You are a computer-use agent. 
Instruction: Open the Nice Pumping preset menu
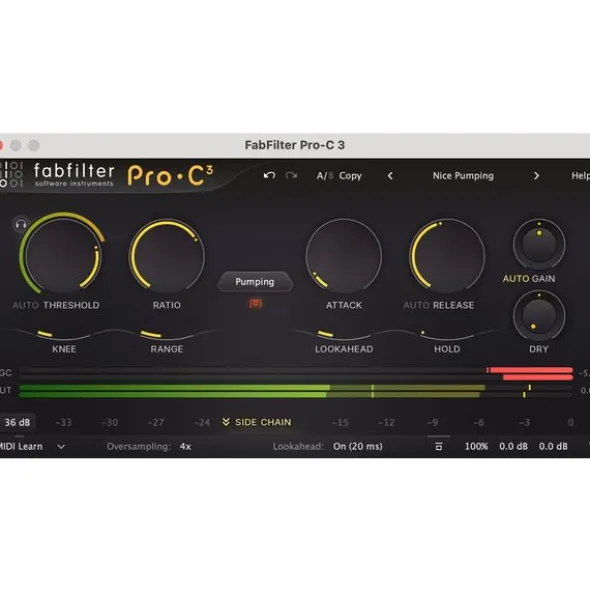tap(463, 176)
